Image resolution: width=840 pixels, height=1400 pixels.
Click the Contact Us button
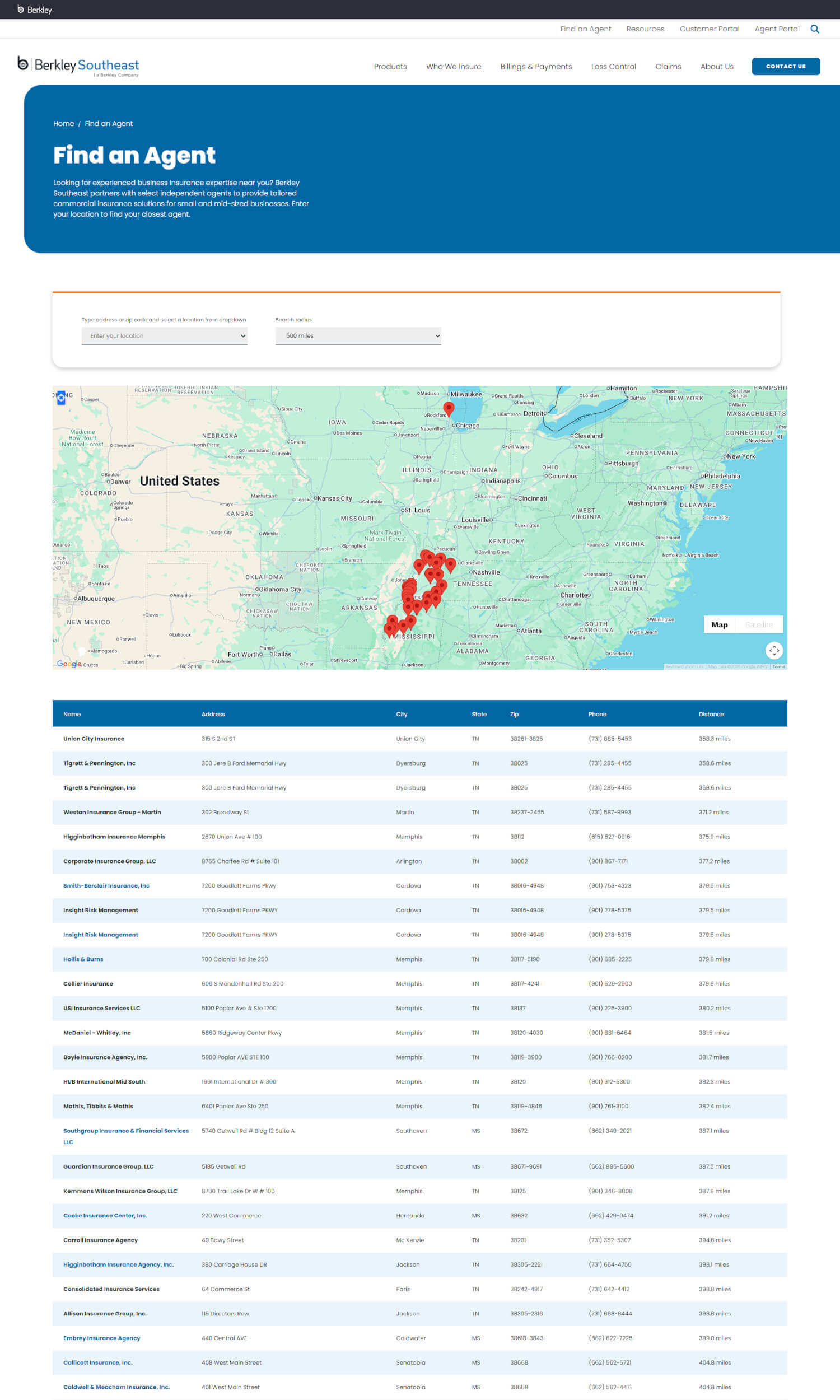(785, 66)
